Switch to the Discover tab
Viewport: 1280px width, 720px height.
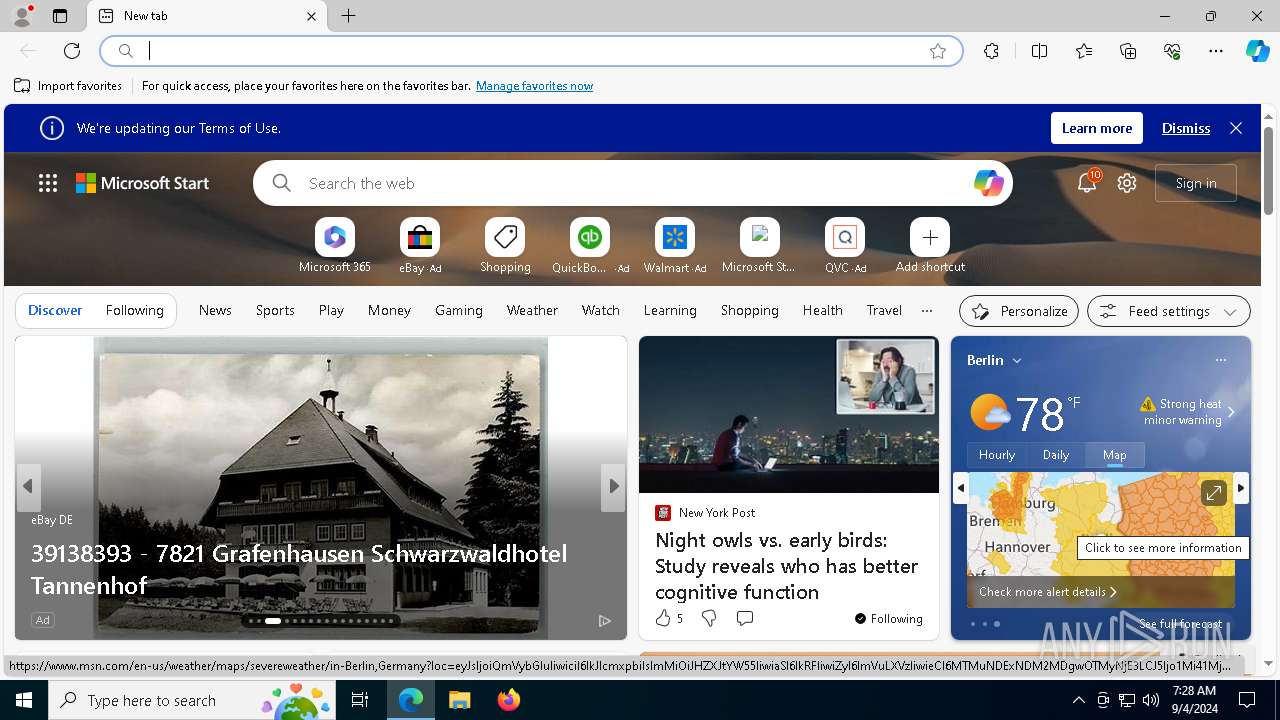pyautogui.click(x=55, y=311)
